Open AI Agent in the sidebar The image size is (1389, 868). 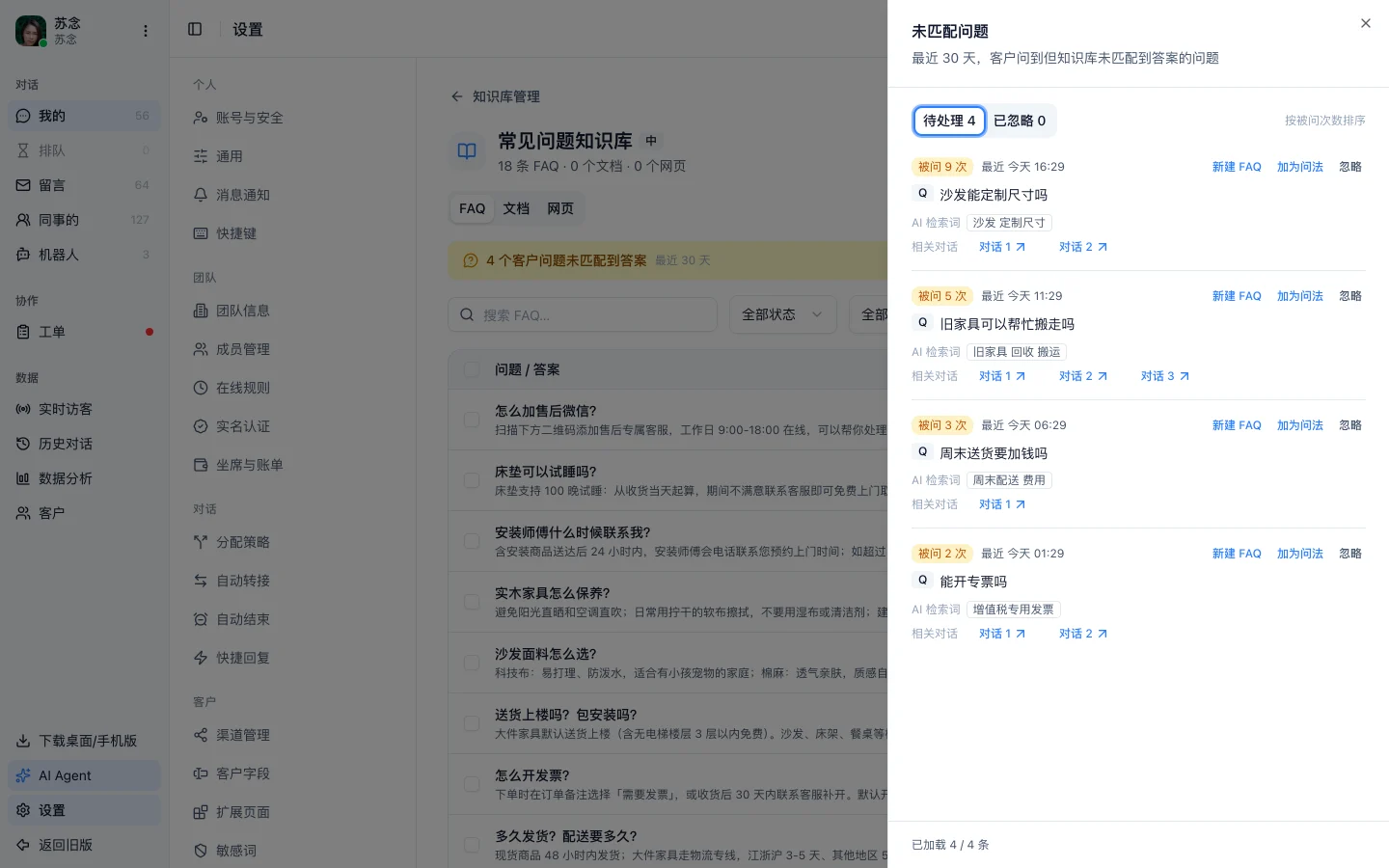click(84, 775)
